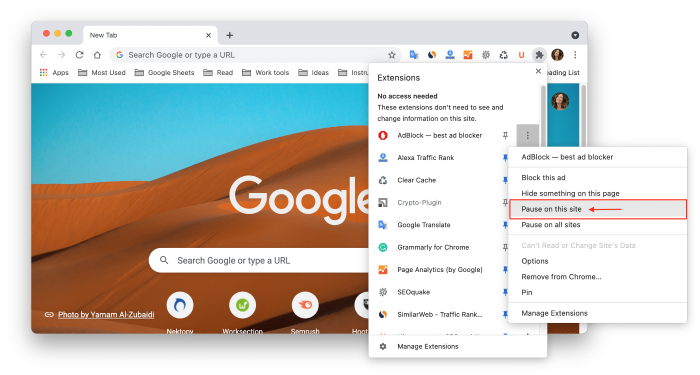Click the Google Translate extension toolbar icon
Viewport: 700px width, 375px height.
414,55
